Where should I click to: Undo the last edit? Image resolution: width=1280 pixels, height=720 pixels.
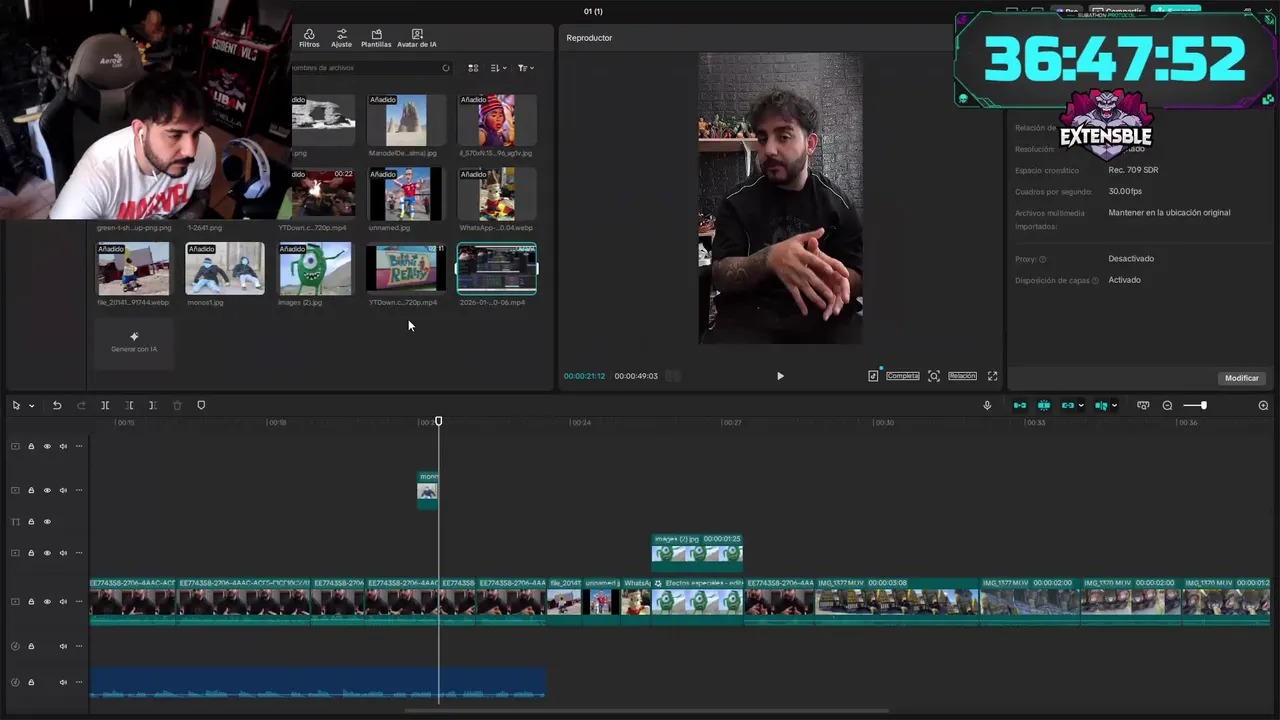point(57,405)
